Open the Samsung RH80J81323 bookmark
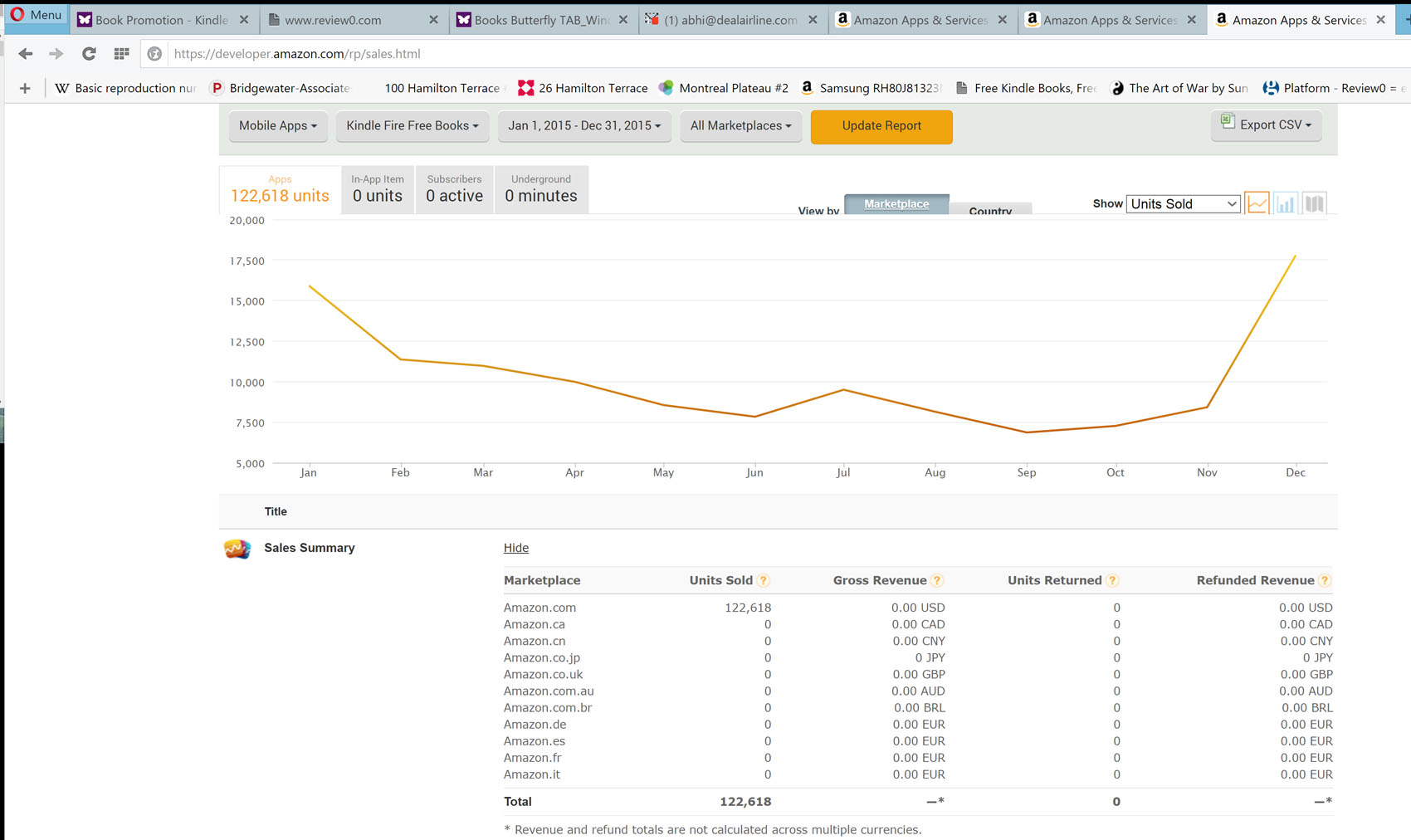 click(871, 88)
